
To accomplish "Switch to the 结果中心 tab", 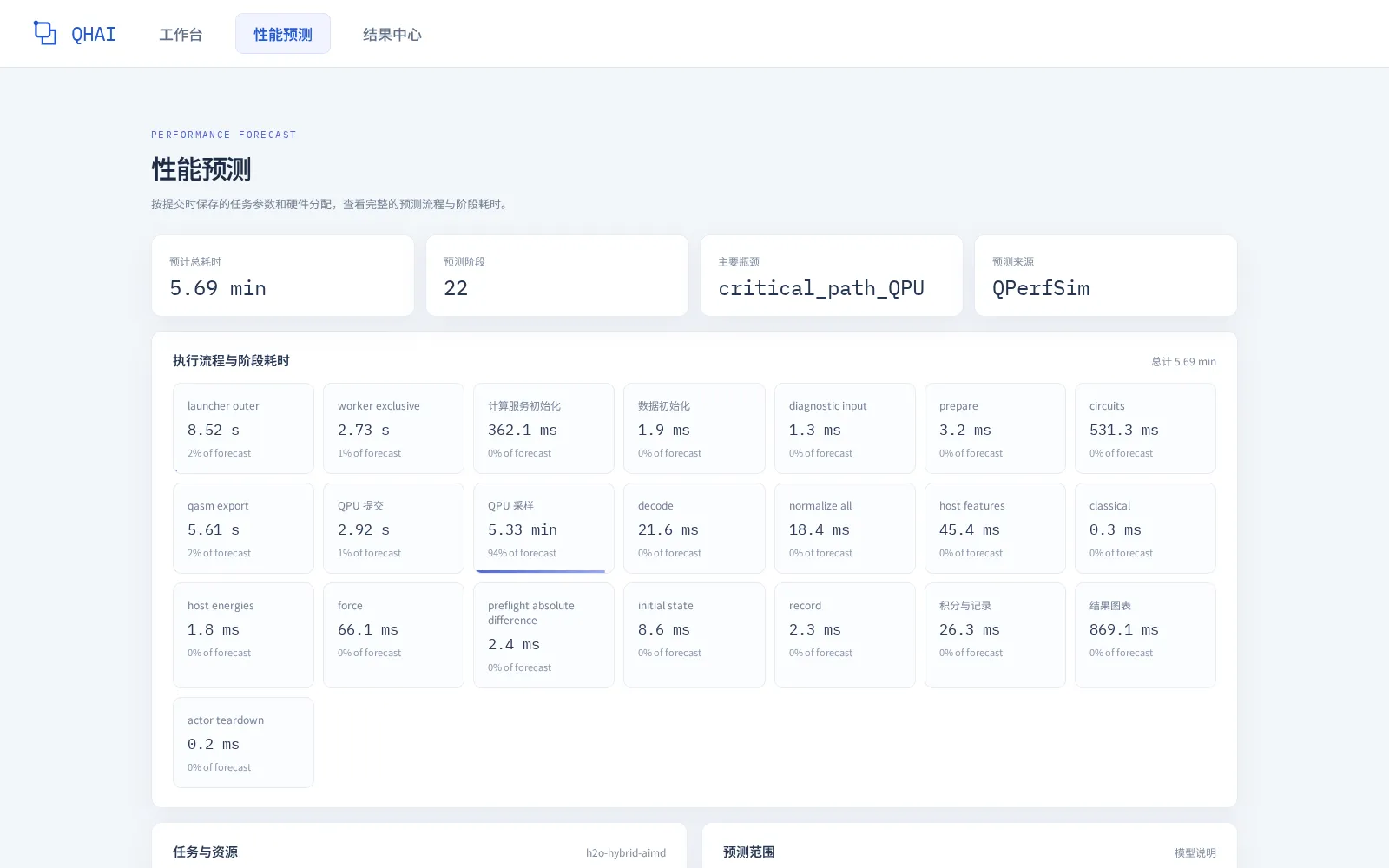I will point(392,34).
